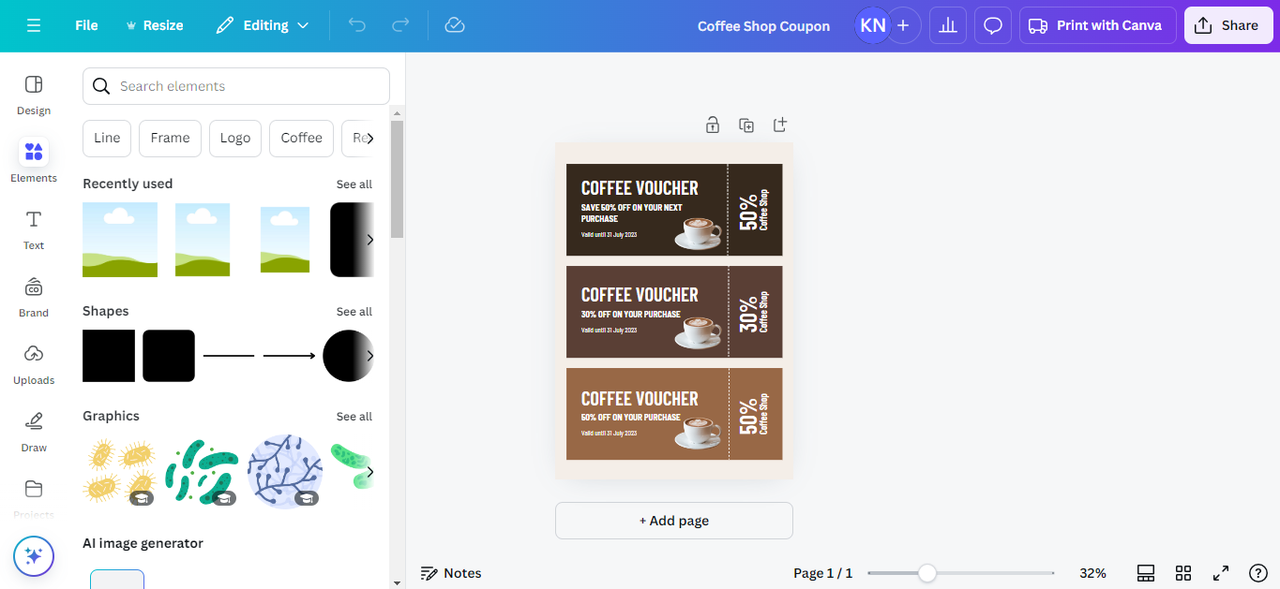Open the analytics insights chart icon
1280x589 pixels.
coord(948,25)
